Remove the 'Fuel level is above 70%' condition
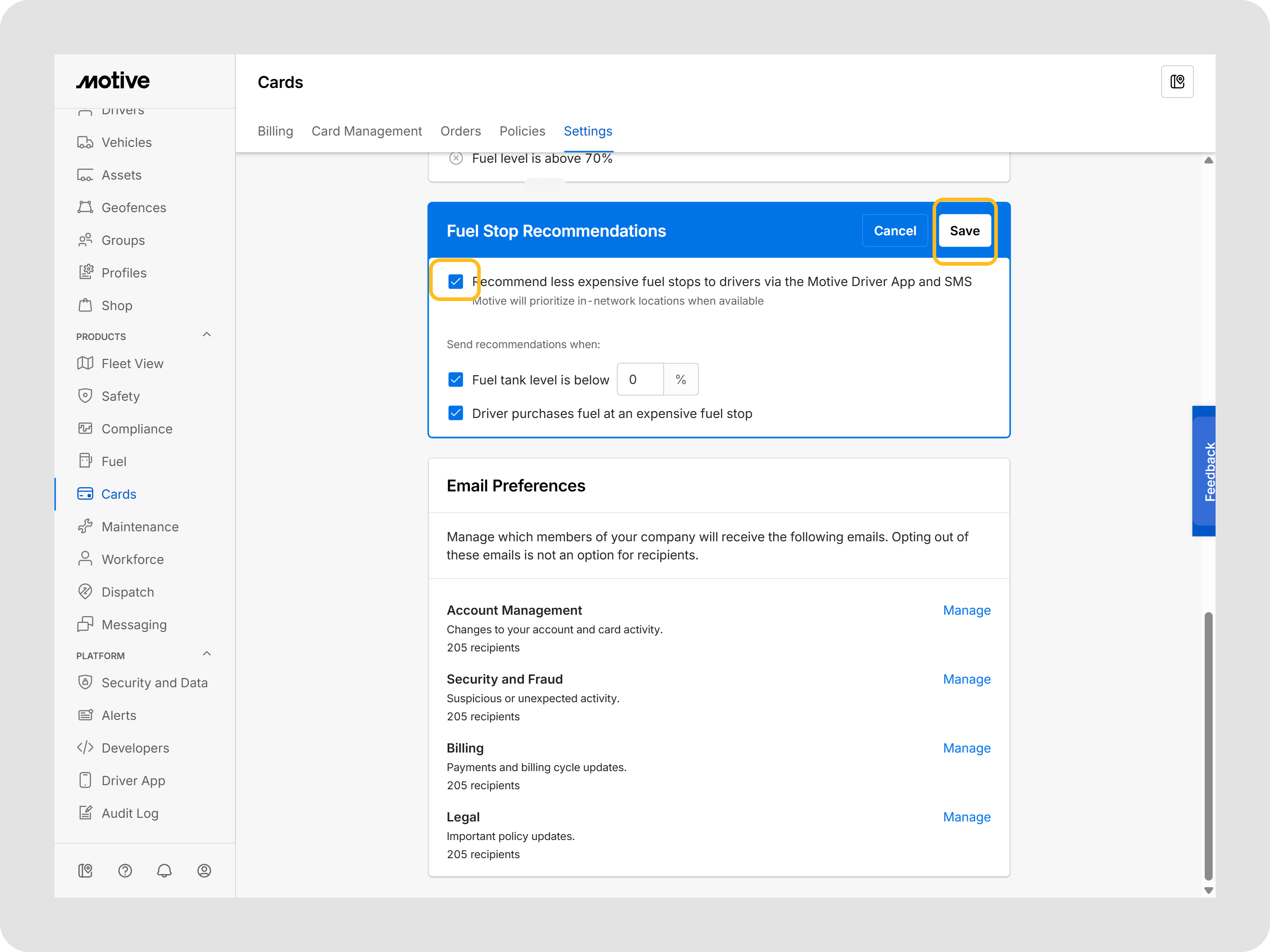 pos(456,158)
